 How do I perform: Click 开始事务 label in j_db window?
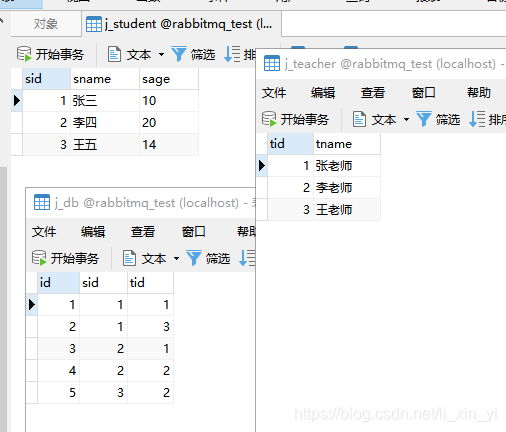click(75, 258)
